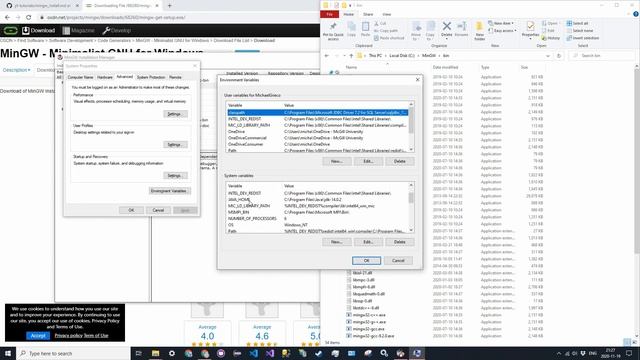Accept cookies on the OSDN page
Screen dimensions: 640x360
[x=38, y=335]
